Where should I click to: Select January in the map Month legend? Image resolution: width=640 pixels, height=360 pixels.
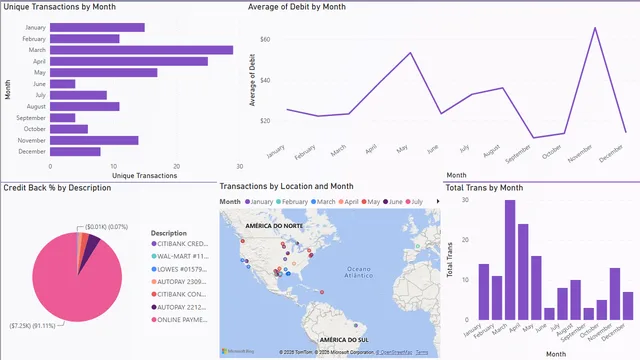coord(259,202)
